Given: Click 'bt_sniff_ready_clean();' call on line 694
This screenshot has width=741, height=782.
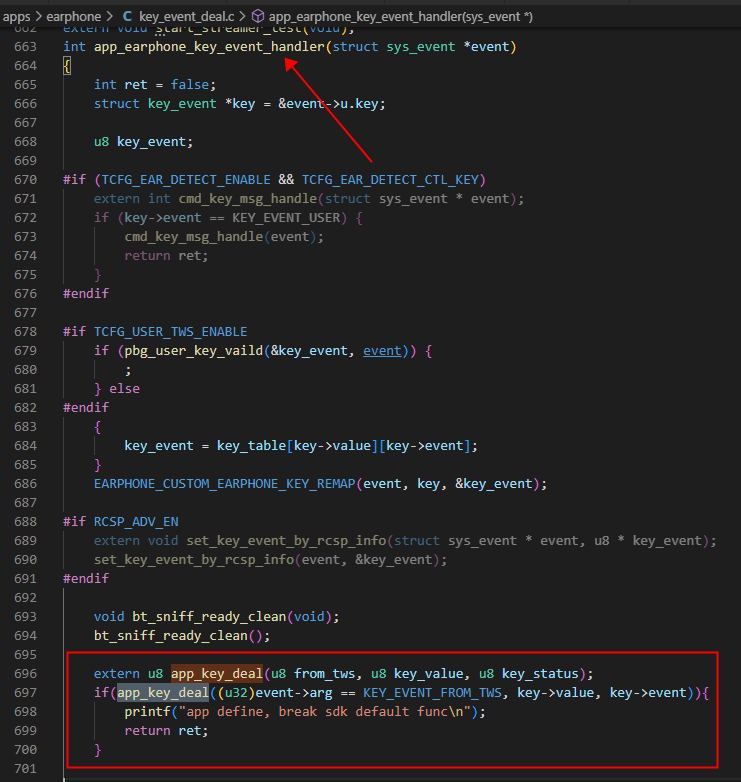Looking at the screenshot, I should pyautogui.click(x=182, y=636).
